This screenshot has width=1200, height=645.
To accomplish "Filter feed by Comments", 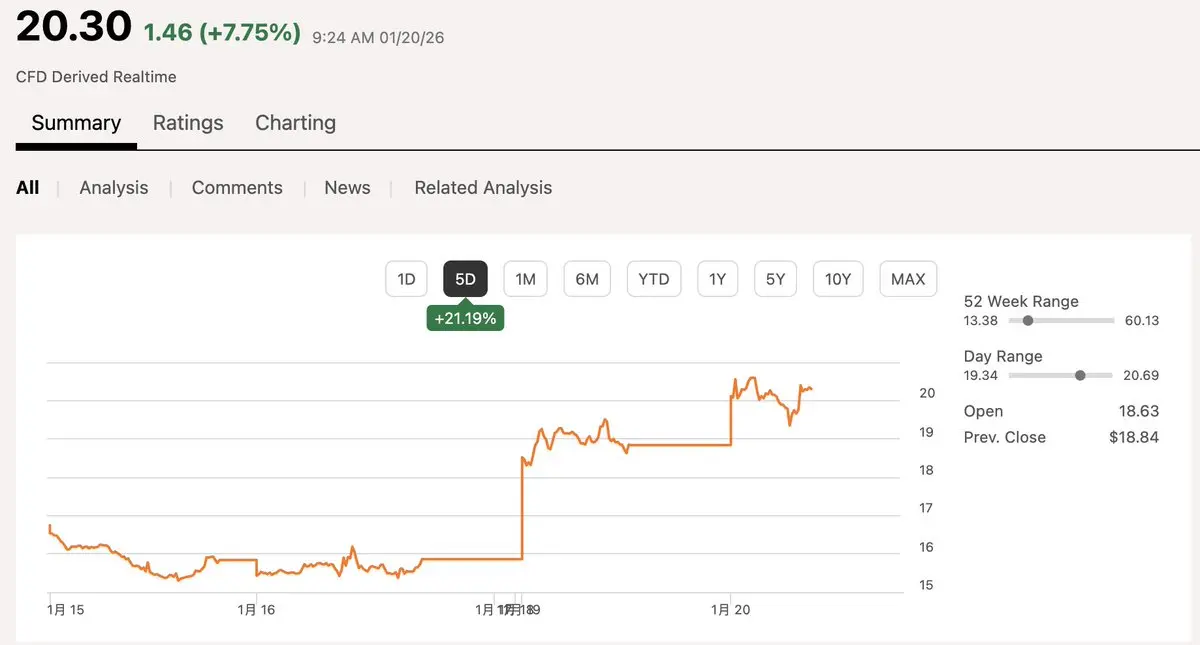I will [237, 188].
